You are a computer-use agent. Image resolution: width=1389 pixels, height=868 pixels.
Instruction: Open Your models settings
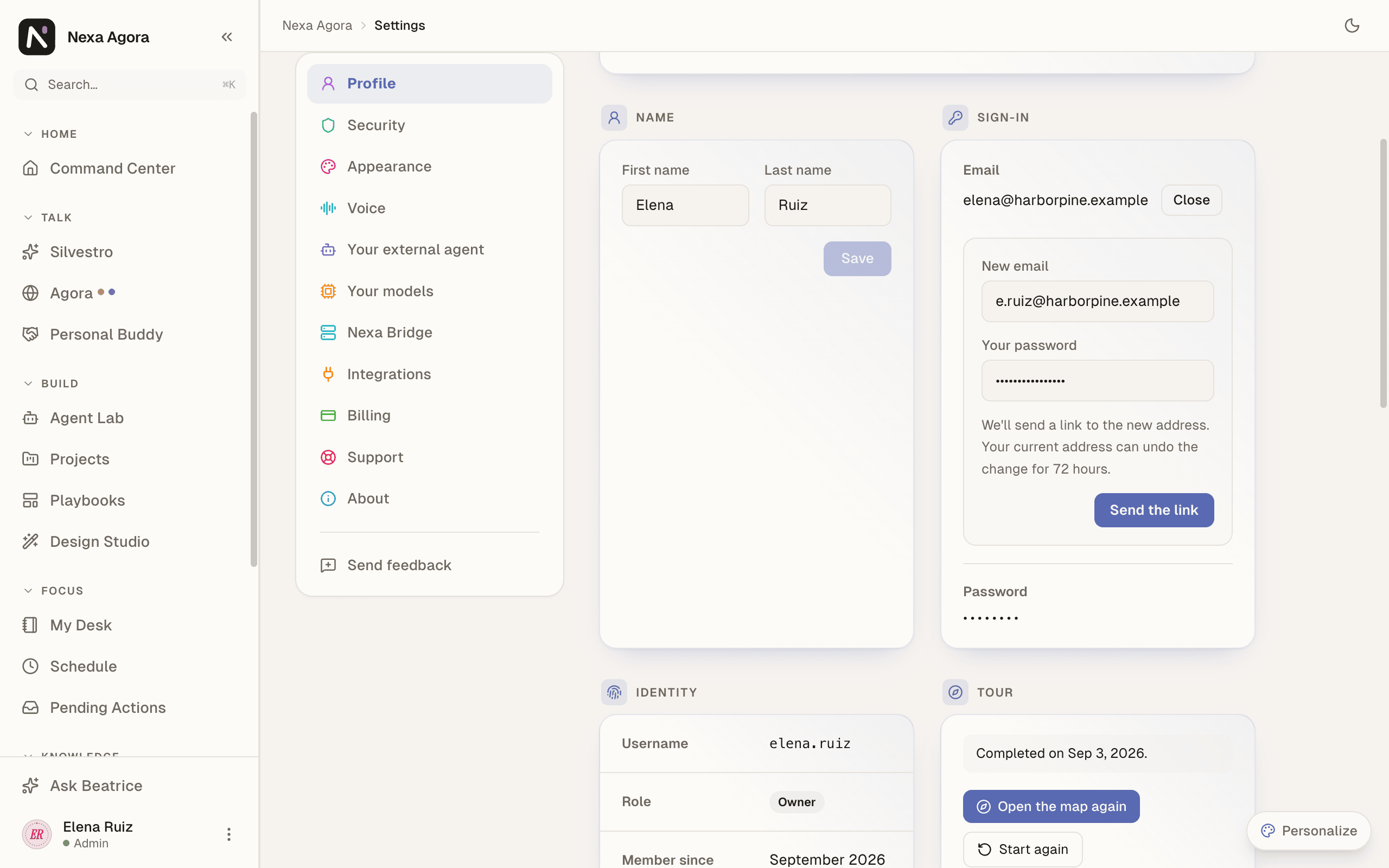pos(429,291)
